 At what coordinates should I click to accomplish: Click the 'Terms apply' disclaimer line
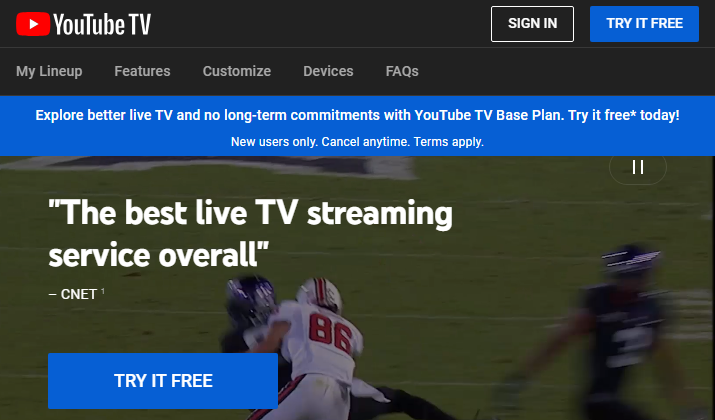(358, 142)
